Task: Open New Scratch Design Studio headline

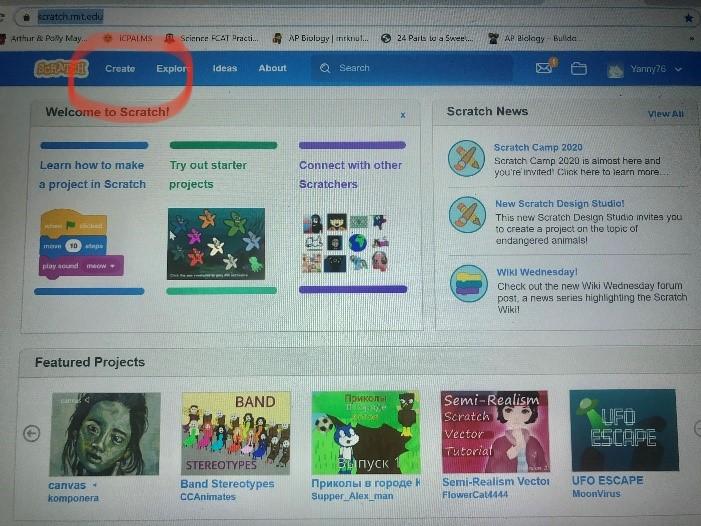Action: (559, 203)
